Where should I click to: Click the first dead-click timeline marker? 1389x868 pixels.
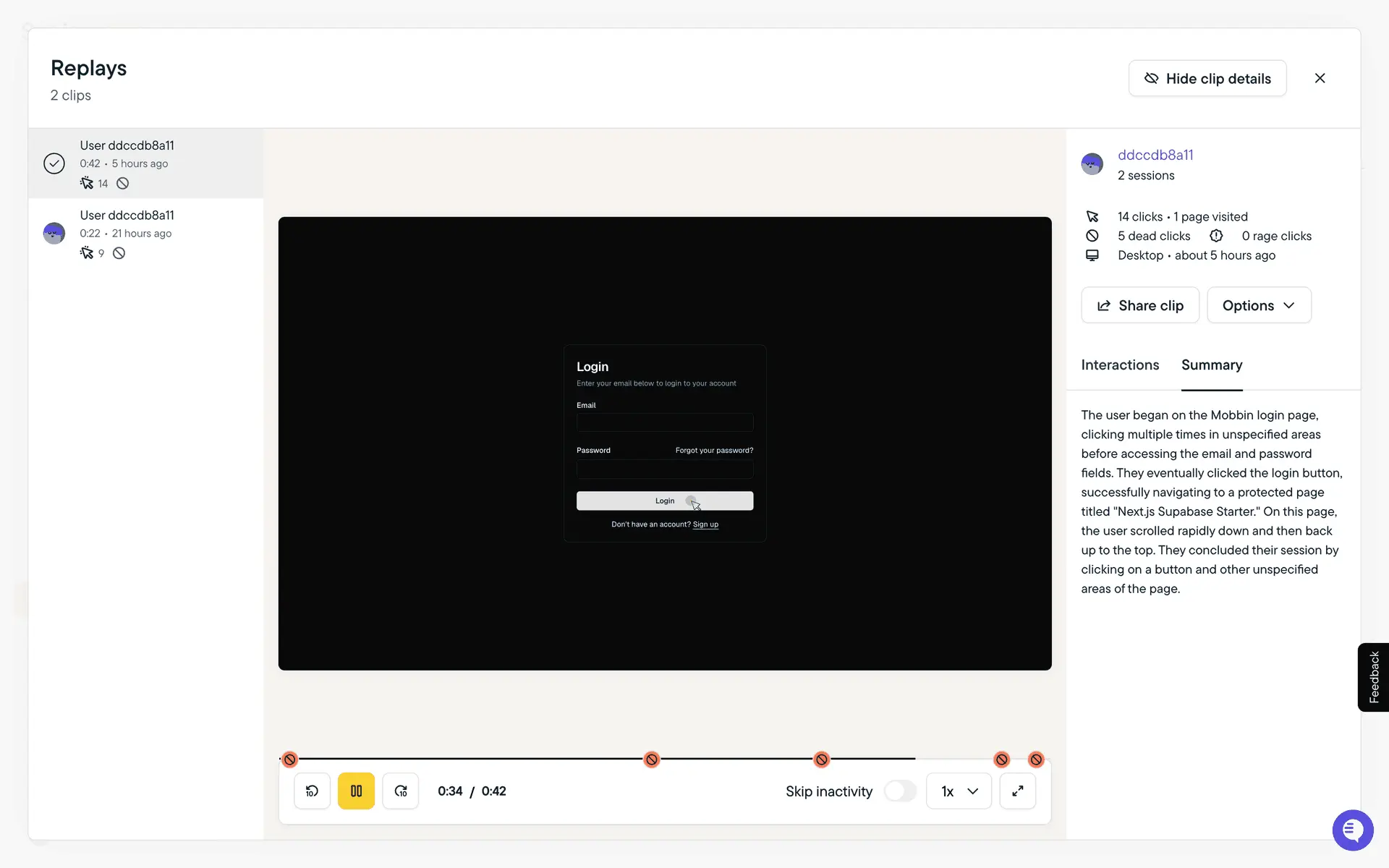pyautogui.click(x=290, y=759)
